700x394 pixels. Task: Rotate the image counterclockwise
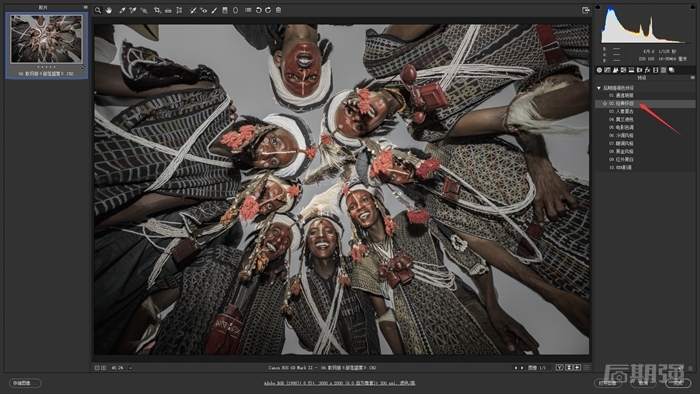coord(258,10)
